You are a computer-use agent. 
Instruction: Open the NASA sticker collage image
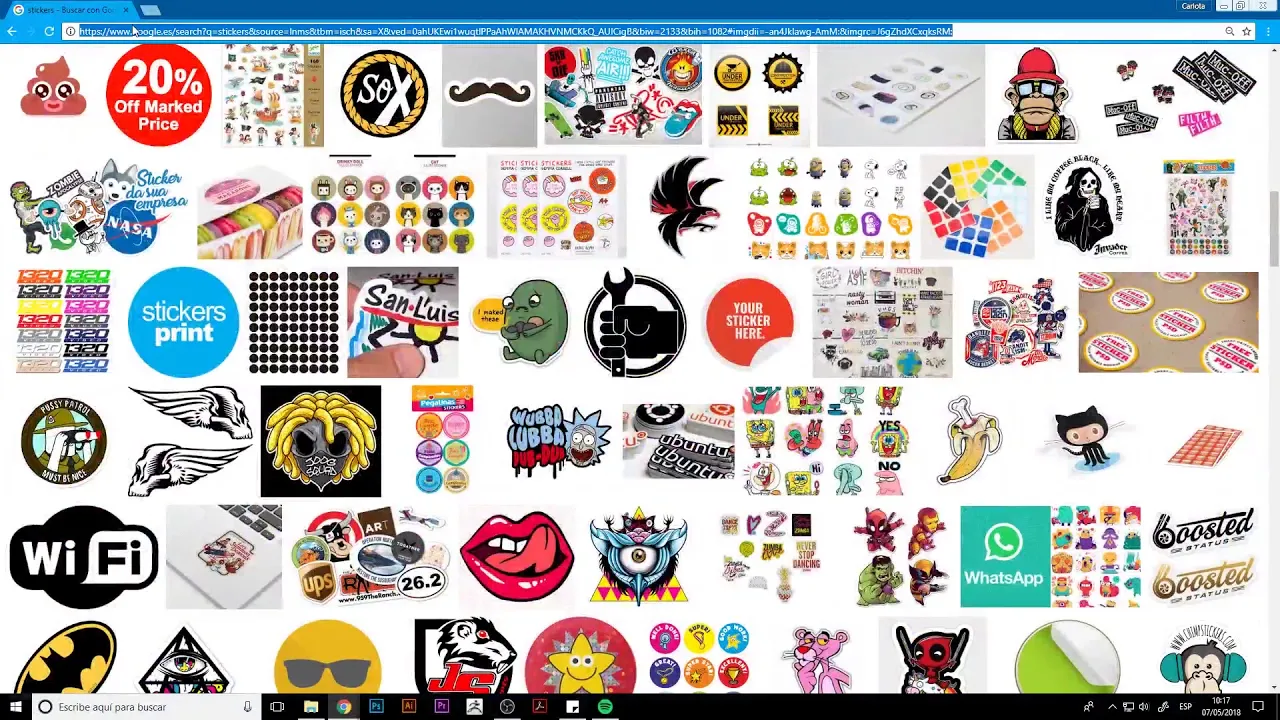coord(98,208)
